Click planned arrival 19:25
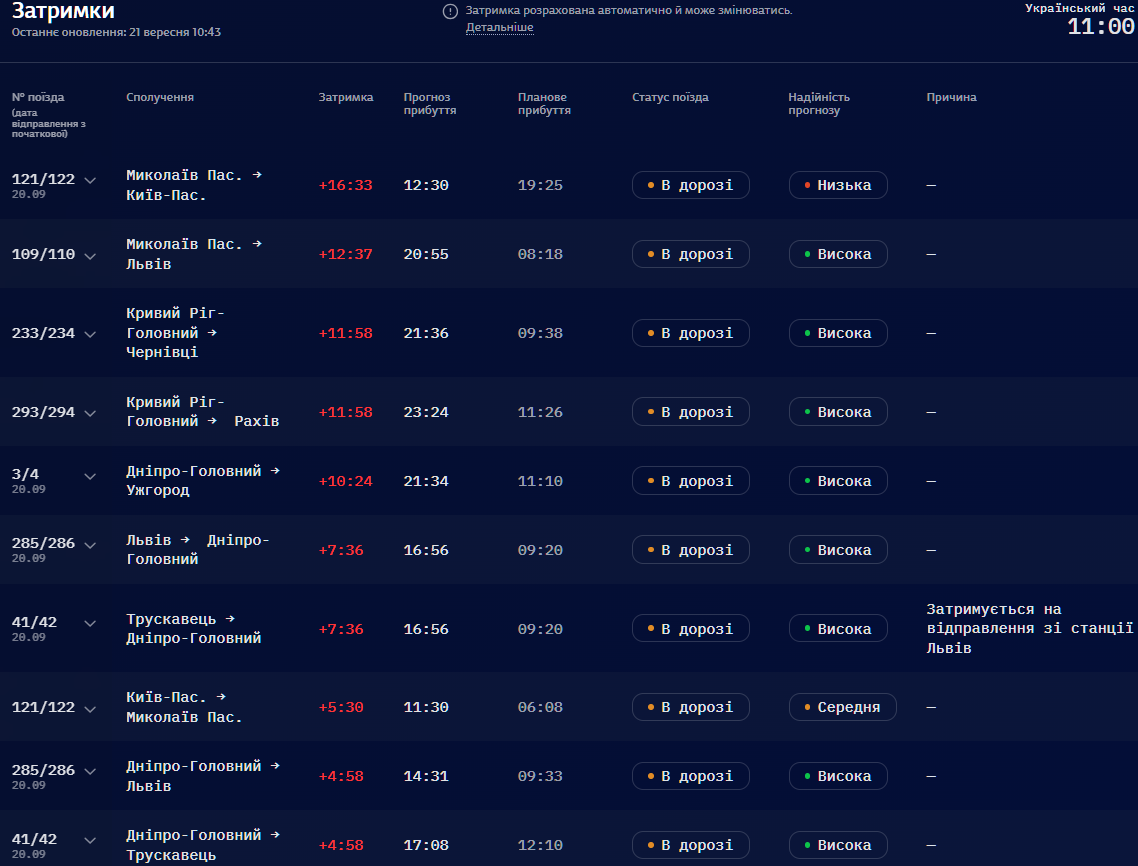 tap(540, 185)
